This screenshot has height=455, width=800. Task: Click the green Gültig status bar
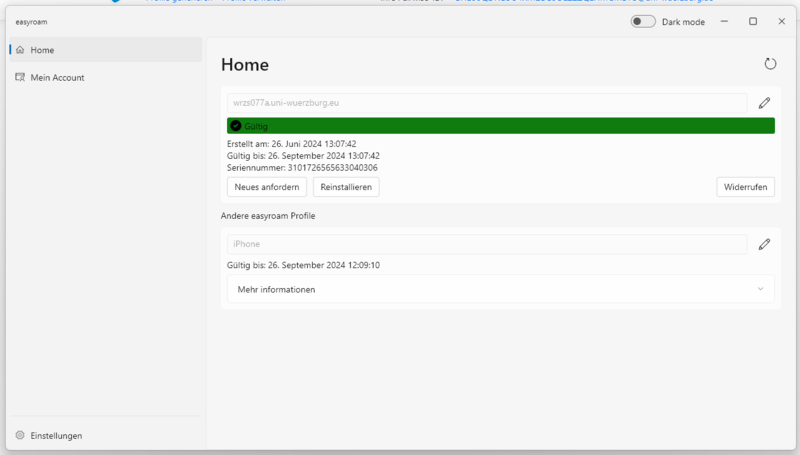tap(500, 126)
